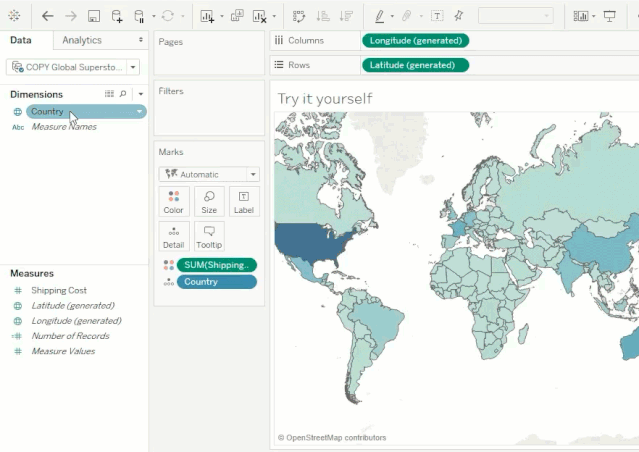Screen dimensions: 639x452
Task: Select the Shipping Cost measure
Action: [59, 290]
